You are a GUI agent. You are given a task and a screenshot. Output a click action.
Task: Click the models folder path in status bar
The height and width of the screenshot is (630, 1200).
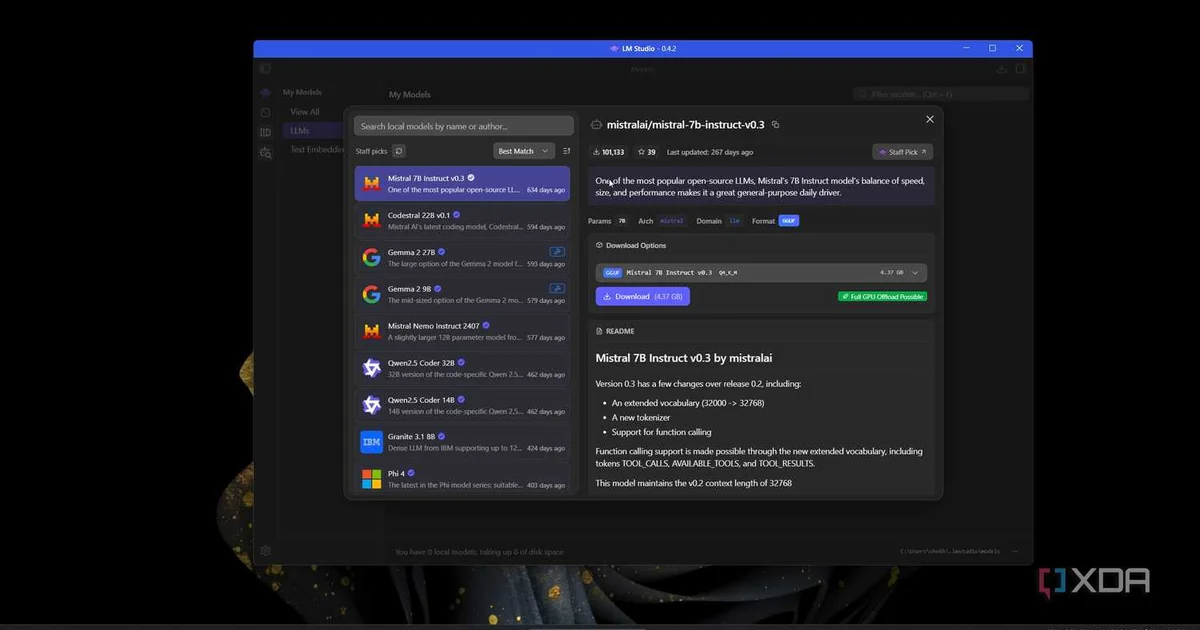951,551
